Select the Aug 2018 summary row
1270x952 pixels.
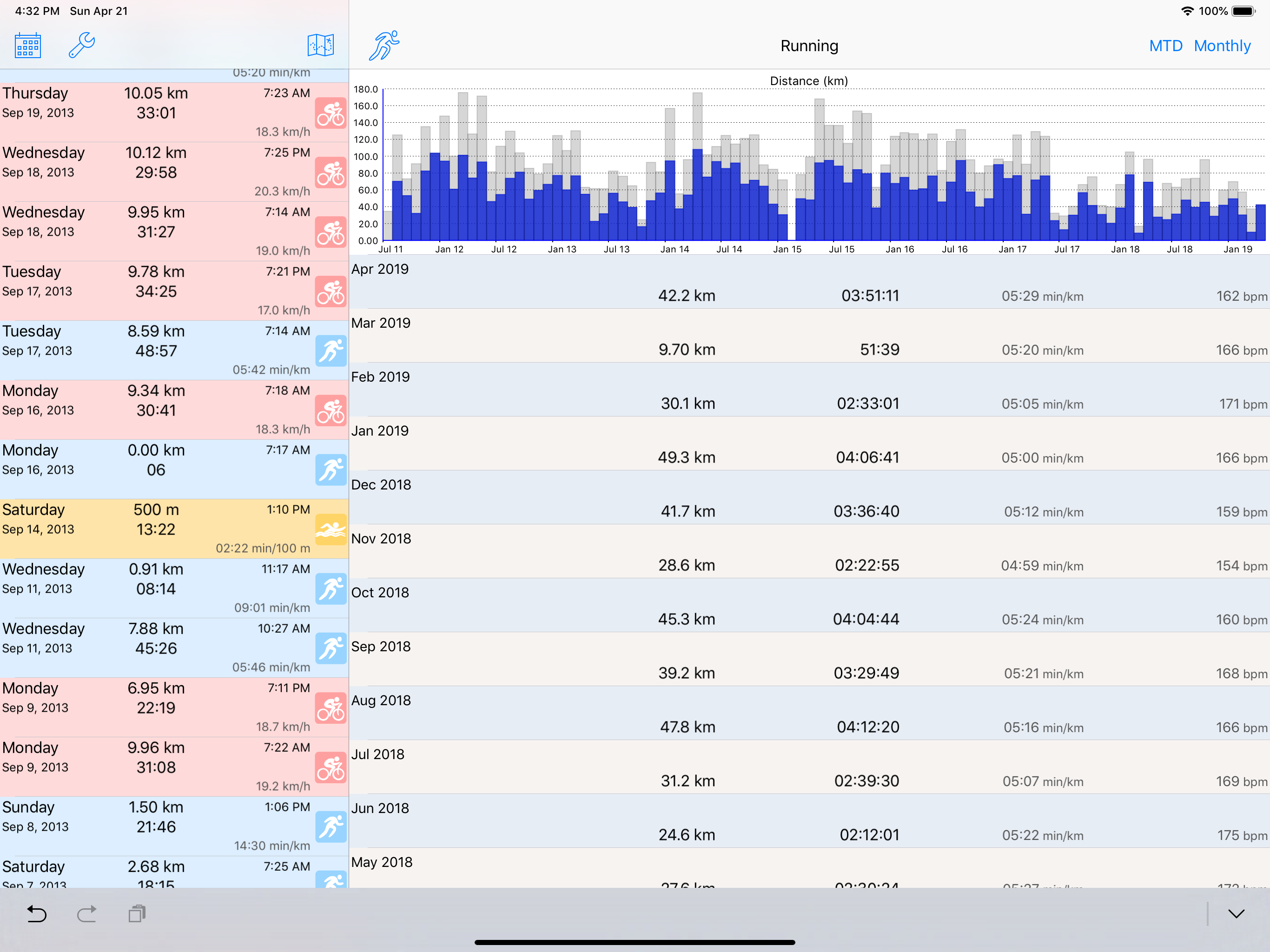(809, 714)
